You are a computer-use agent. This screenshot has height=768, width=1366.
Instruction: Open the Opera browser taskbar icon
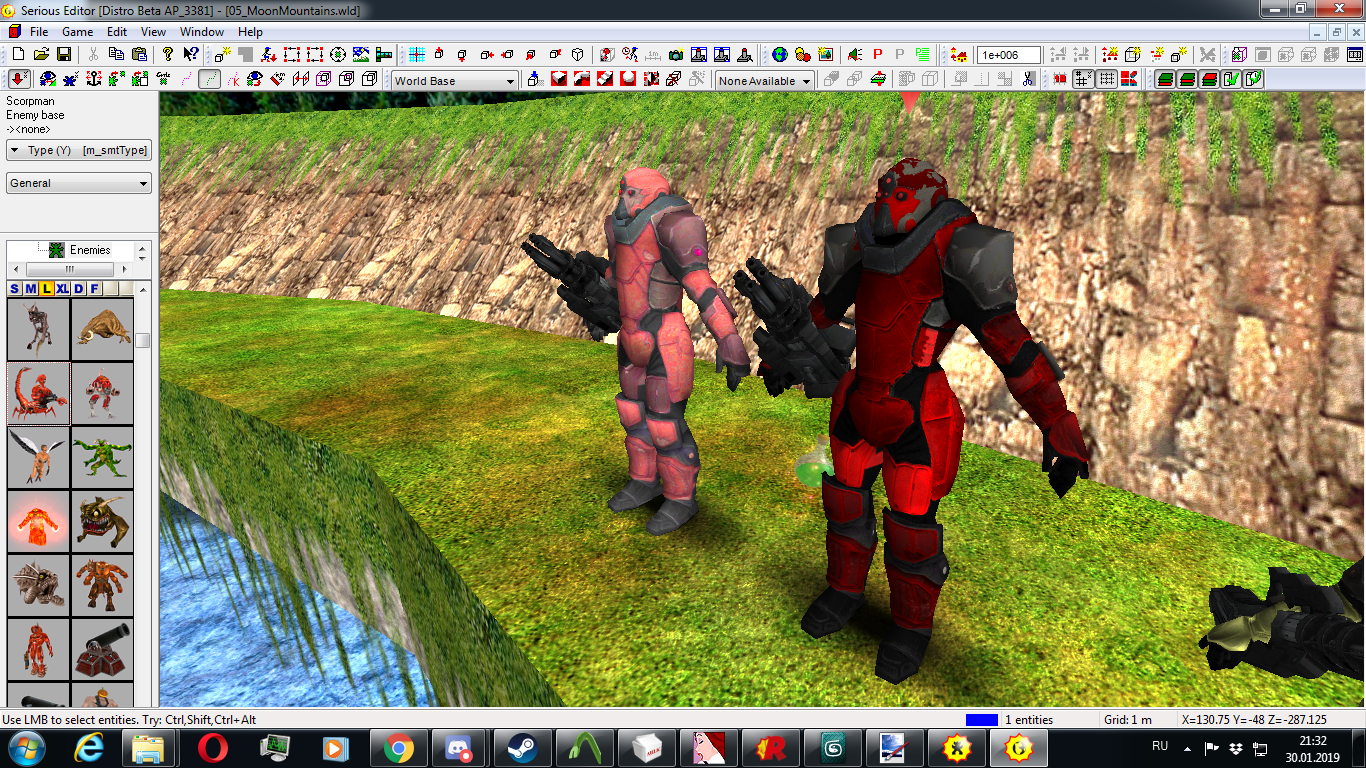(212, 748)
